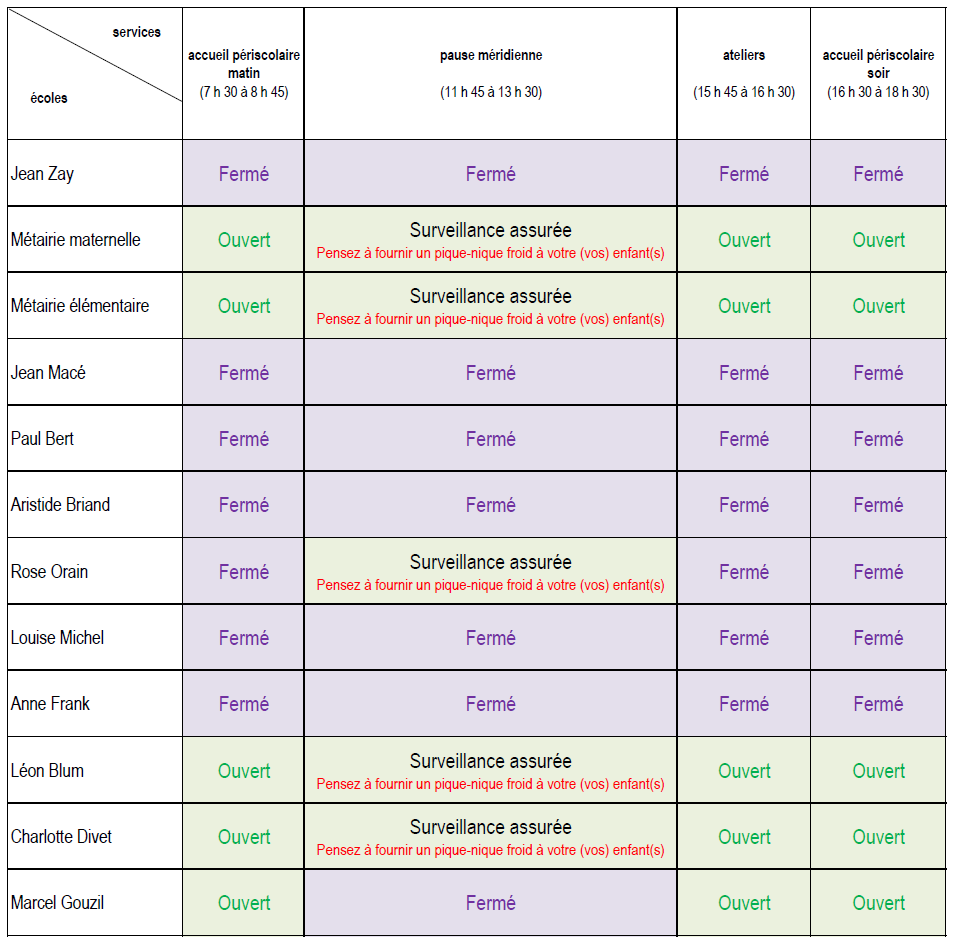
Task: Select Aristide Briand evening 'Fermé' cell
Action: (x=878, y=505)
